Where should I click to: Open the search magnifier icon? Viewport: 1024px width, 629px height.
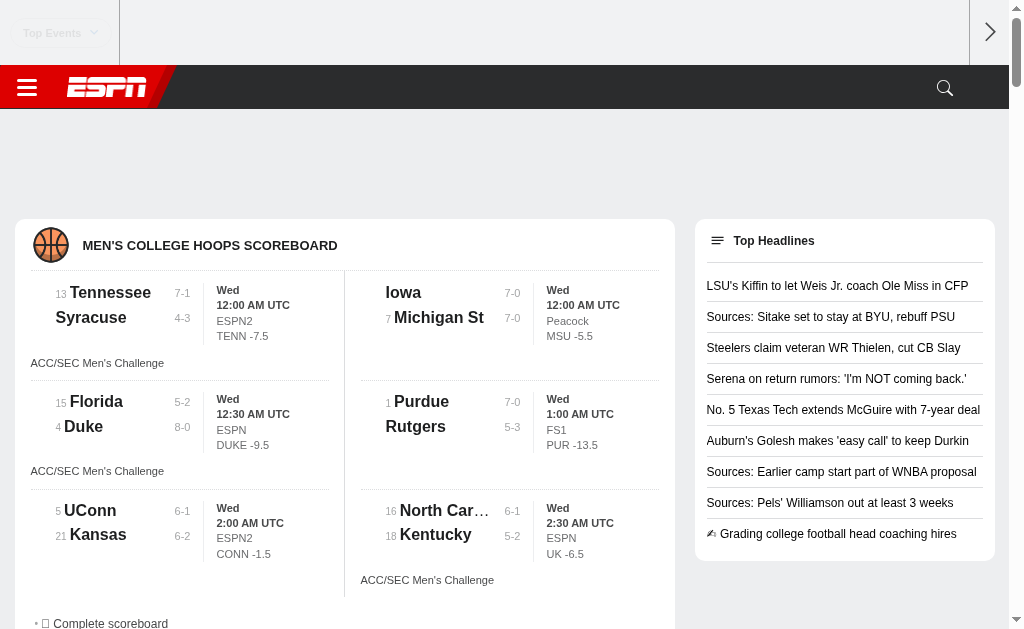[x=944, y=88]
